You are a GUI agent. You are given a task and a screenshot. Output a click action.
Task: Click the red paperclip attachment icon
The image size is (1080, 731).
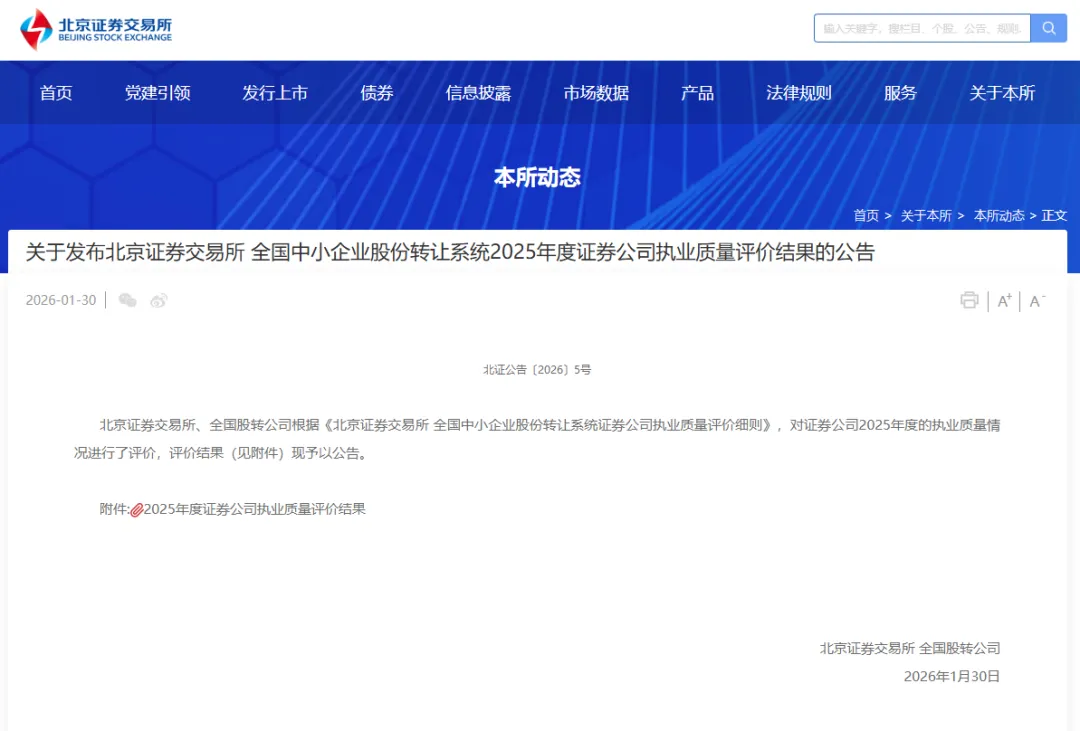pos(136,510)
